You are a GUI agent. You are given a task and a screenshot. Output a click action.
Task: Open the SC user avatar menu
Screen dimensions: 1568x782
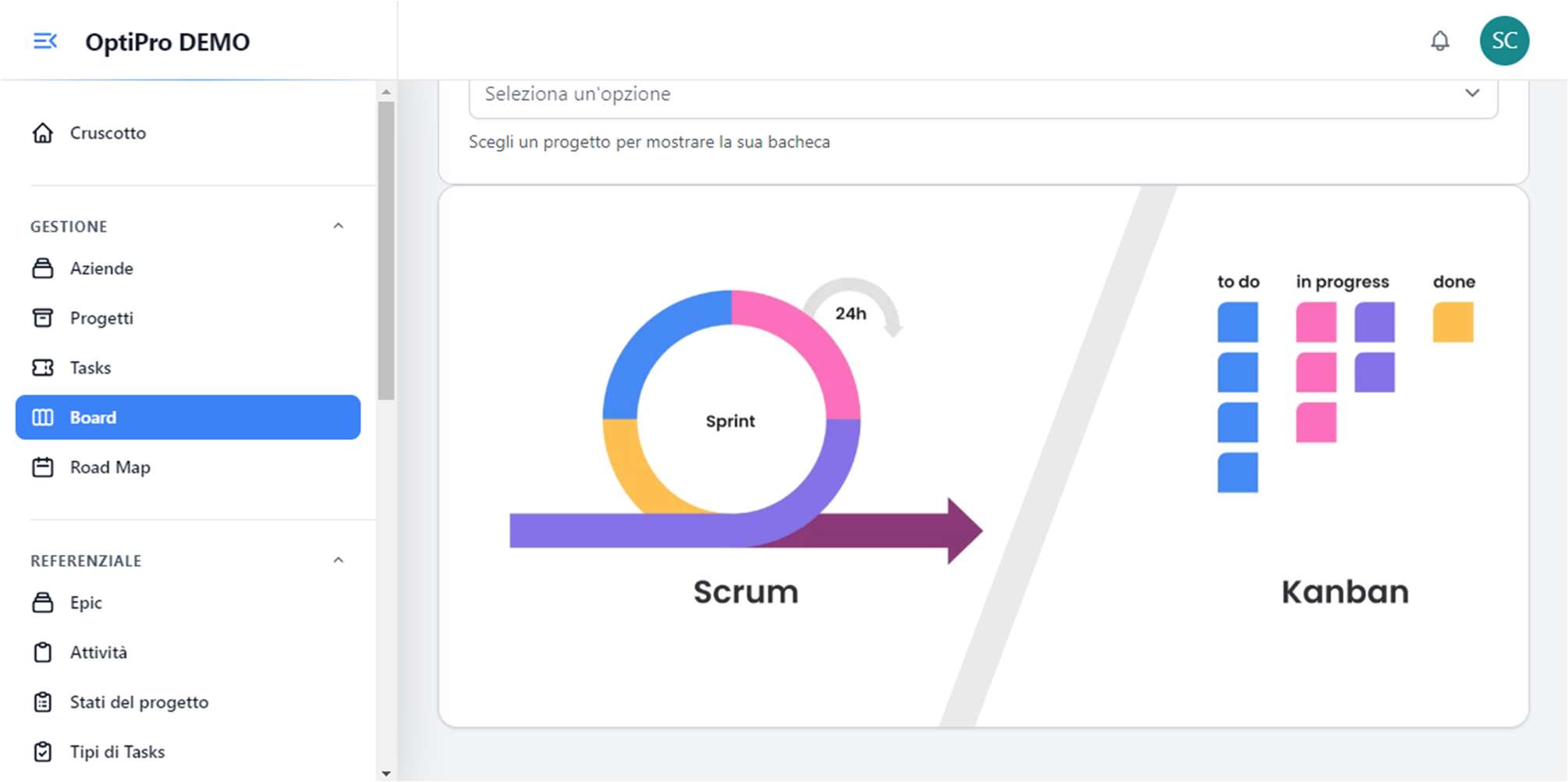point(1503,41)
